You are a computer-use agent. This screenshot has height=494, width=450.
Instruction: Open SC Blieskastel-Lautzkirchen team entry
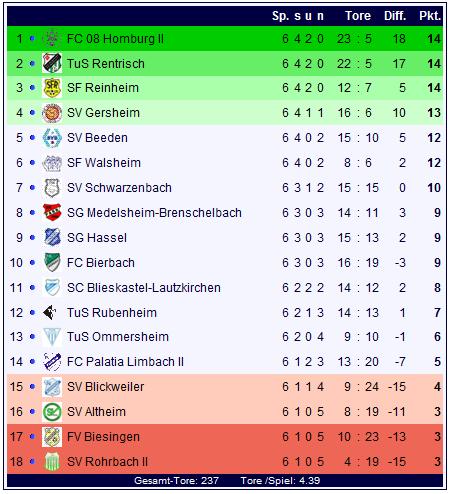coord(144,288)
